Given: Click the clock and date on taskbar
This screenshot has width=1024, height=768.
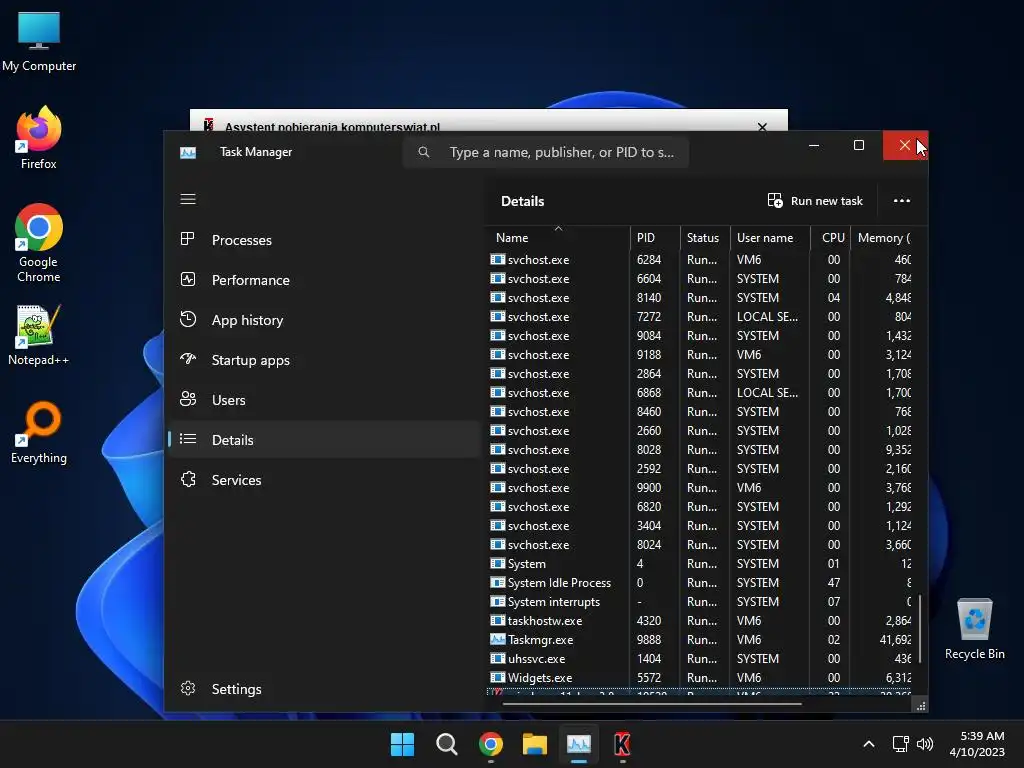Looking at the screenshot, I should (x=977, y=744).
